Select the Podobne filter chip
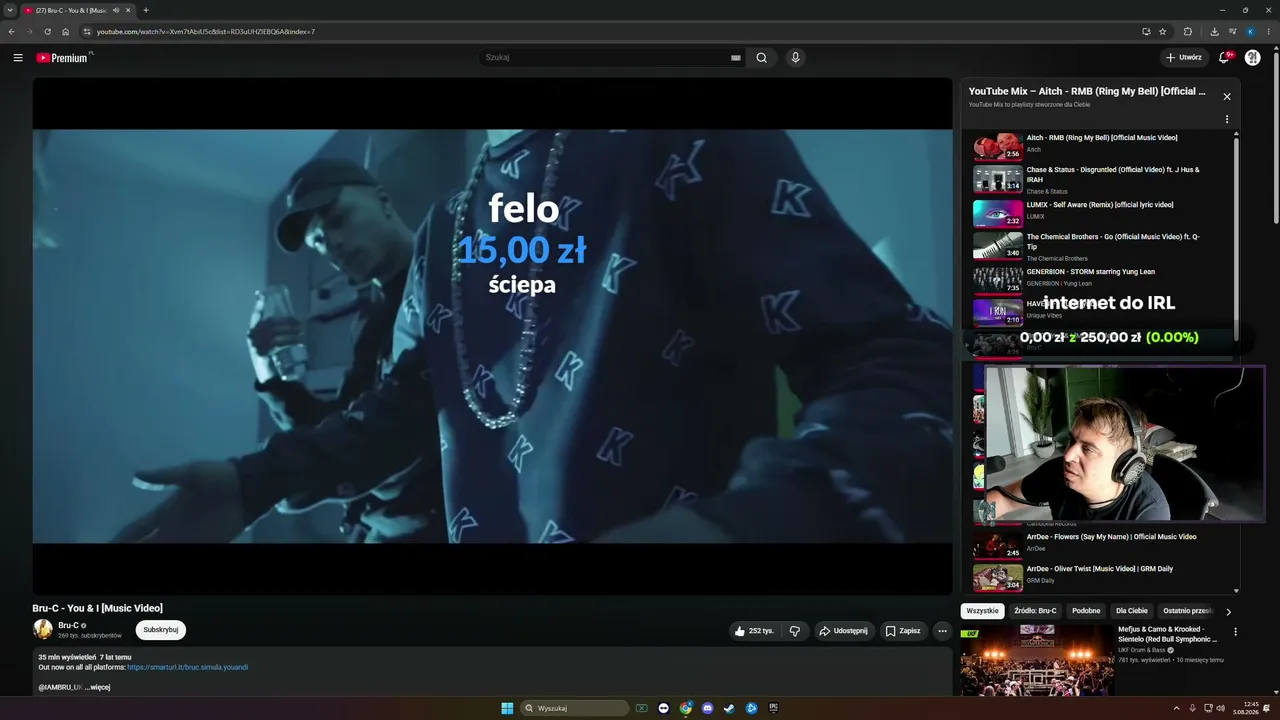 pyautogui.click(x=1086, y=611)
